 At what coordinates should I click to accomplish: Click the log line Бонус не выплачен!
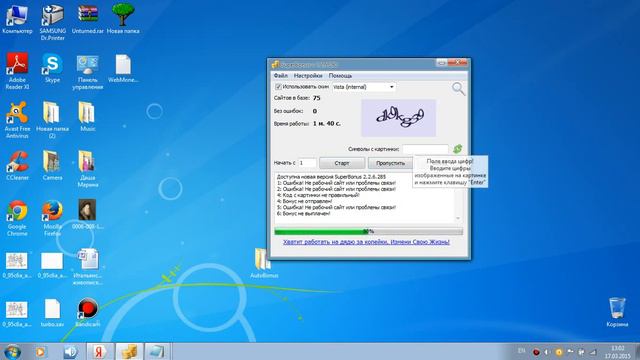point(303,213)
